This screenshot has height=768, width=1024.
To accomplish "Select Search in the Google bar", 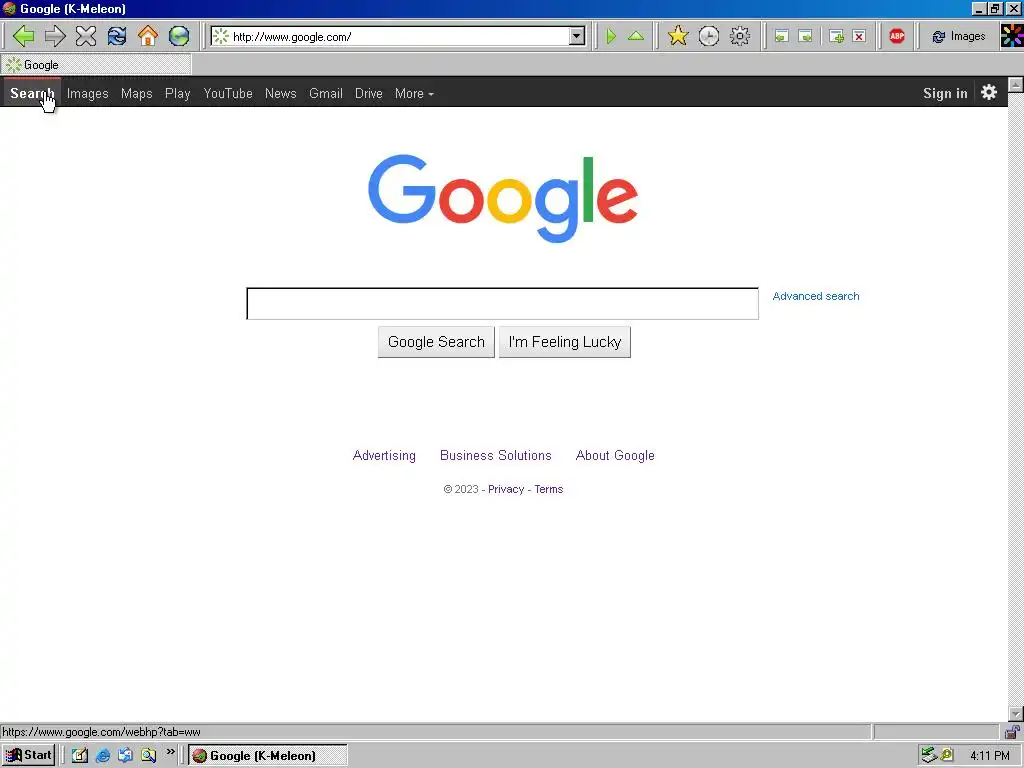I will pos(32,93).
